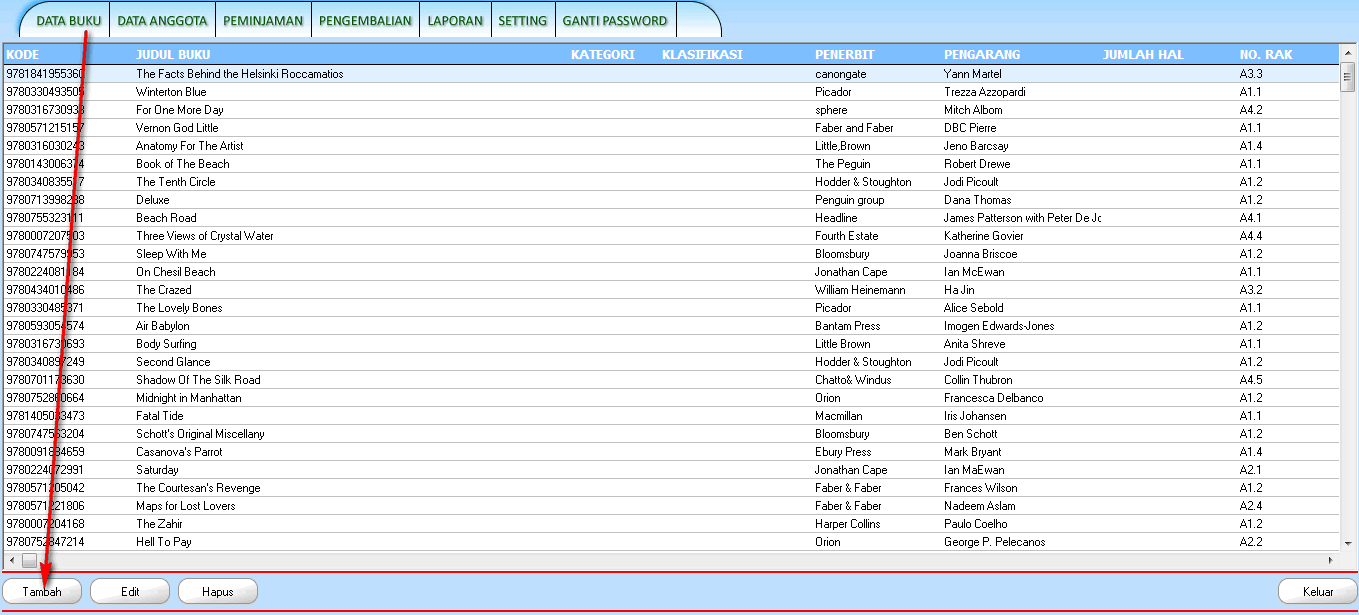Image resolution: width=1359 pixels, height=615 pixels.
Task: Select the 'For One More Day' book
Action: point(671,110)
